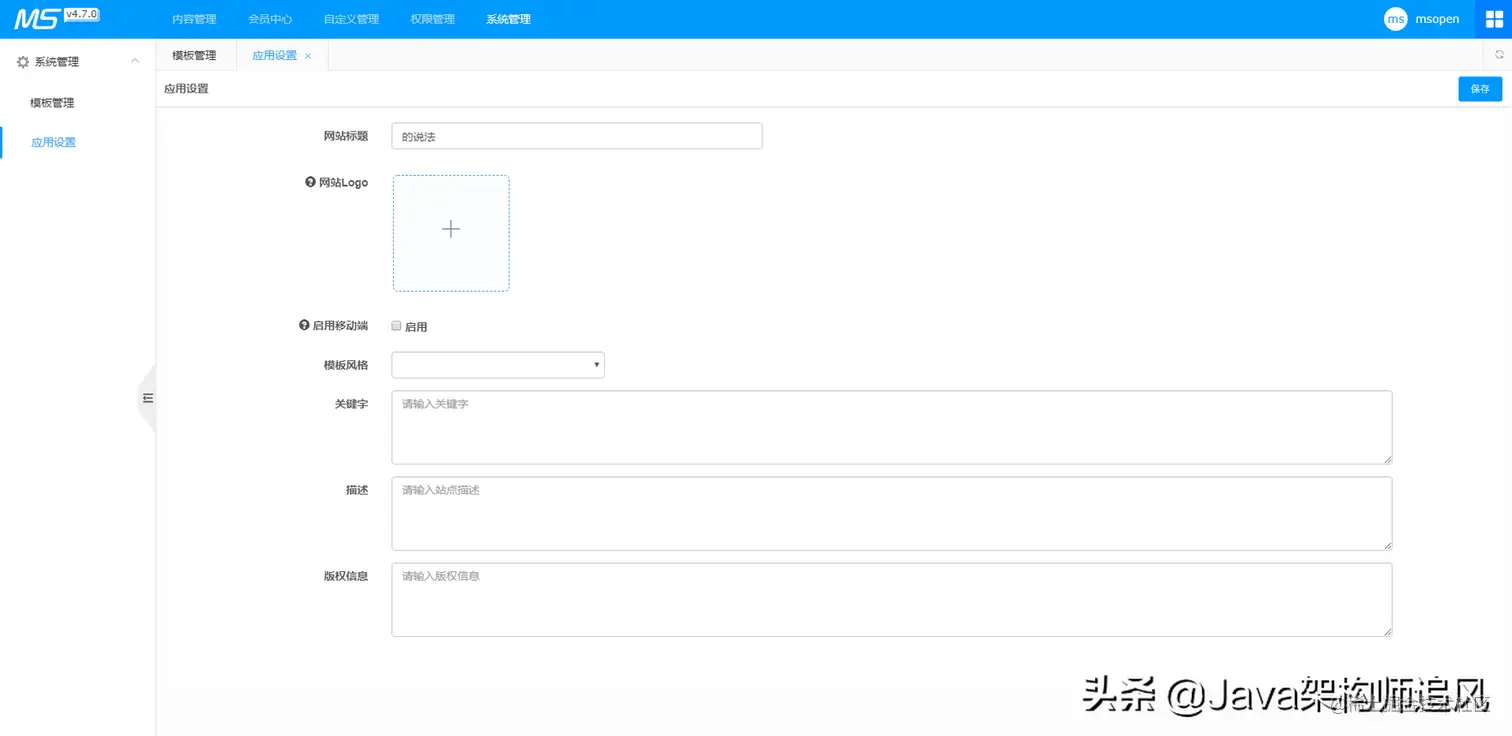The image size is (1512, 736).
Task: Click the gear icon beside 系统管理
Action: point(22,60)
